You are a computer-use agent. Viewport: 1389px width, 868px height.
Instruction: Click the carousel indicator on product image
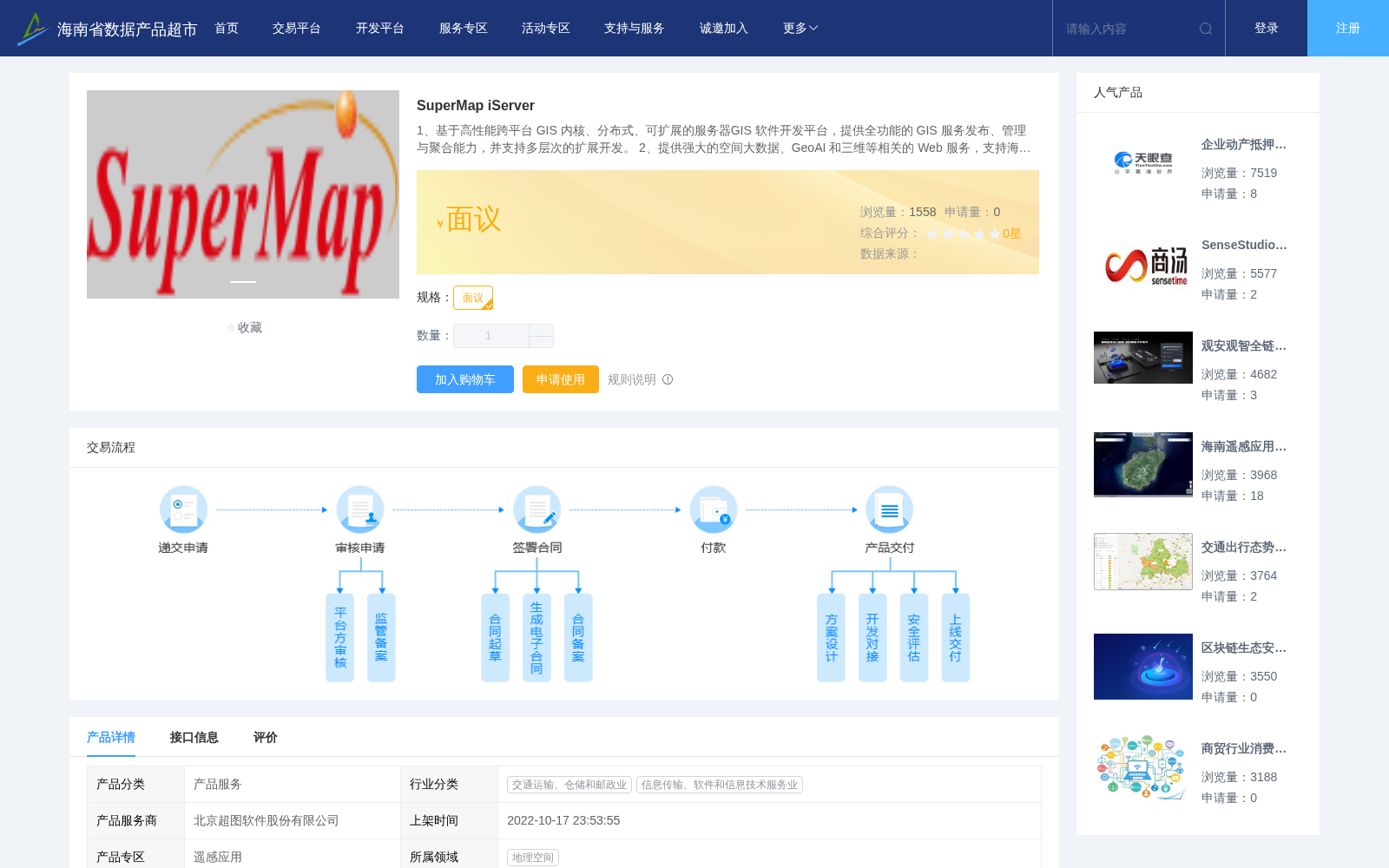pyautogui.click(x=243, y=282)
